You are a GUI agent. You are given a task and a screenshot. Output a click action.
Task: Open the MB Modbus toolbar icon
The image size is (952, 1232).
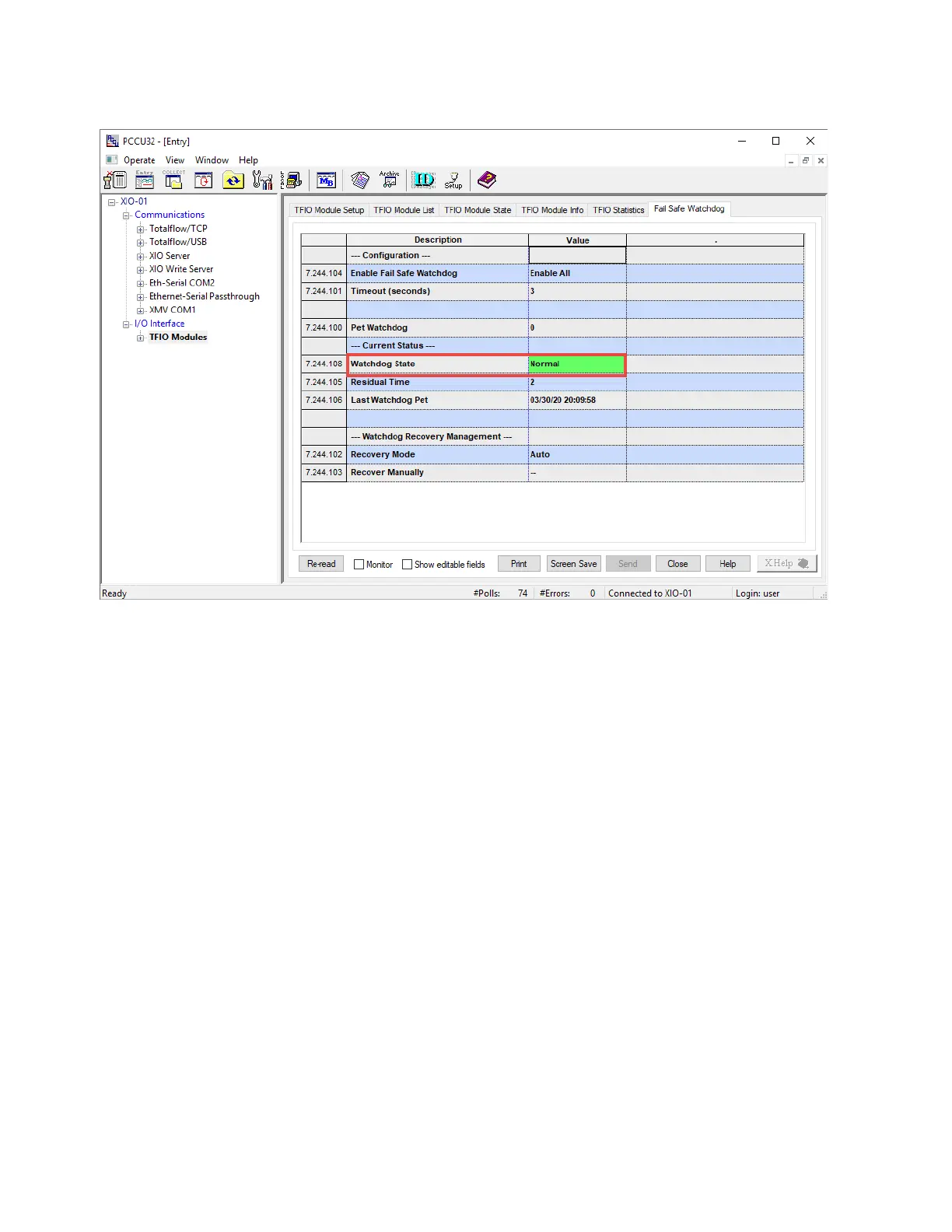click(x=327, y=180)
